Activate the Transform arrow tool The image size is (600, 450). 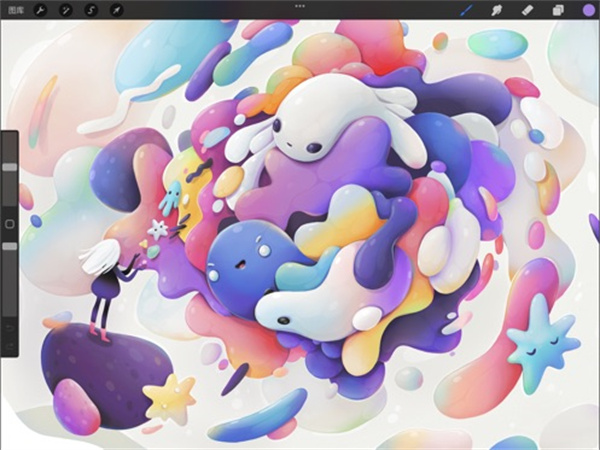115,9
